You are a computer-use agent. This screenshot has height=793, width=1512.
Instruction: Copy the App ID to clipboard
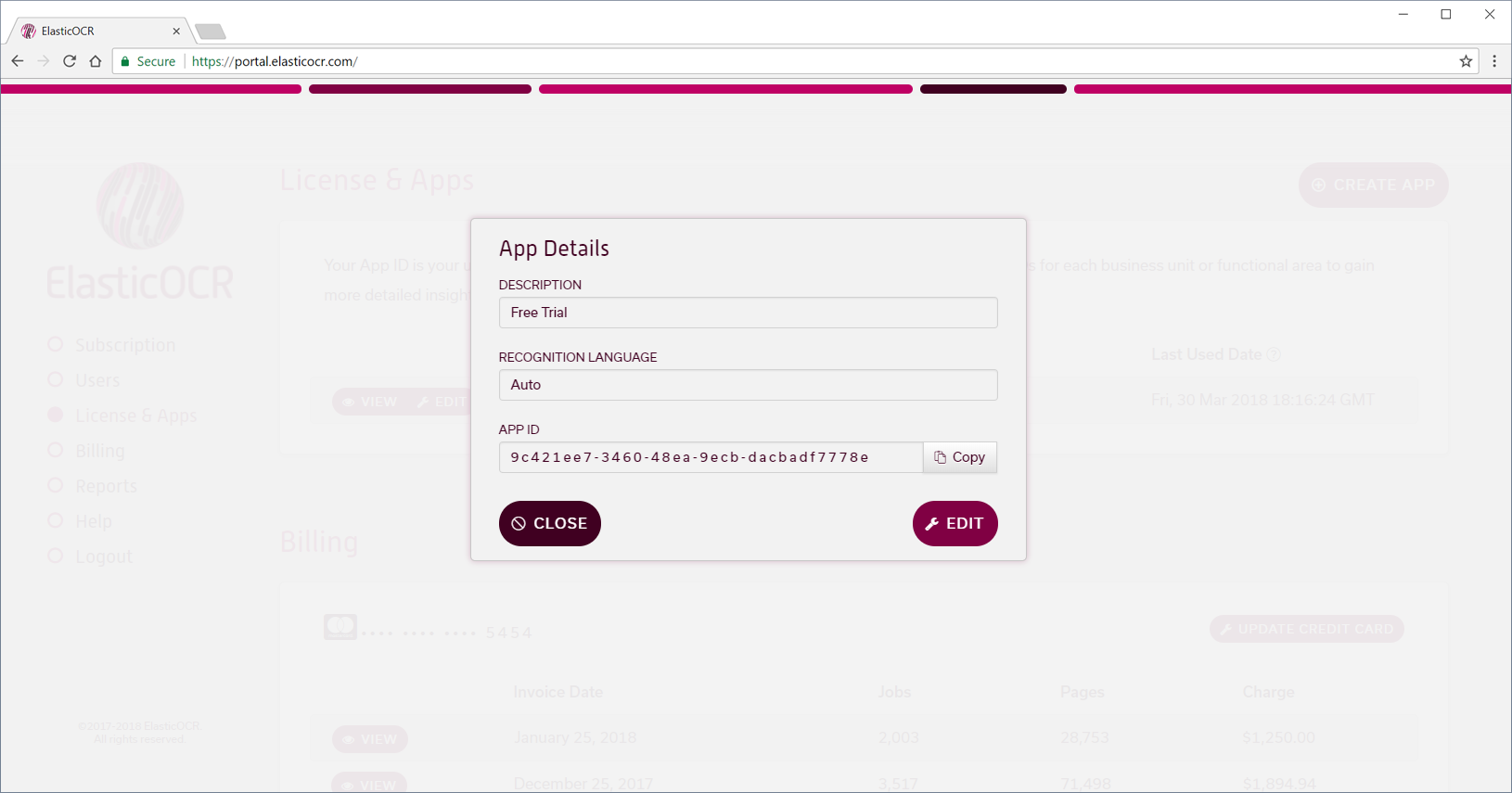click(x=960, y=457)
